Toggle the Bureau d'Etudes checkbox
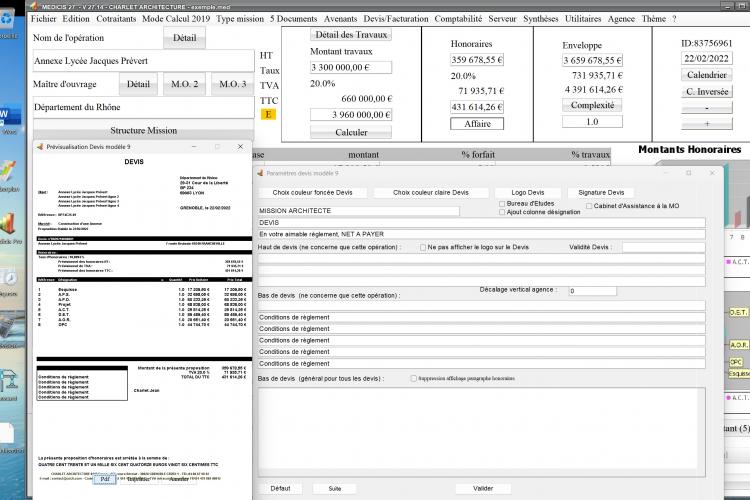Screen dimensions: 750x500 pos(502,204)
